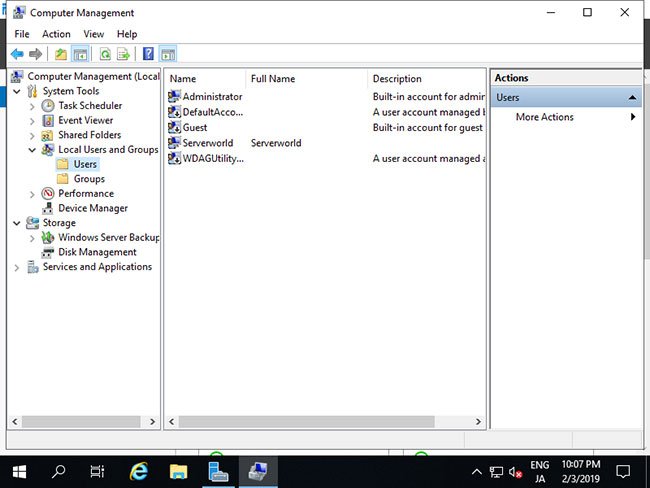Image resolution: width=650 pixels, height=488 pixels.
Task: Open the Action menu
Action: coord(56,34)
